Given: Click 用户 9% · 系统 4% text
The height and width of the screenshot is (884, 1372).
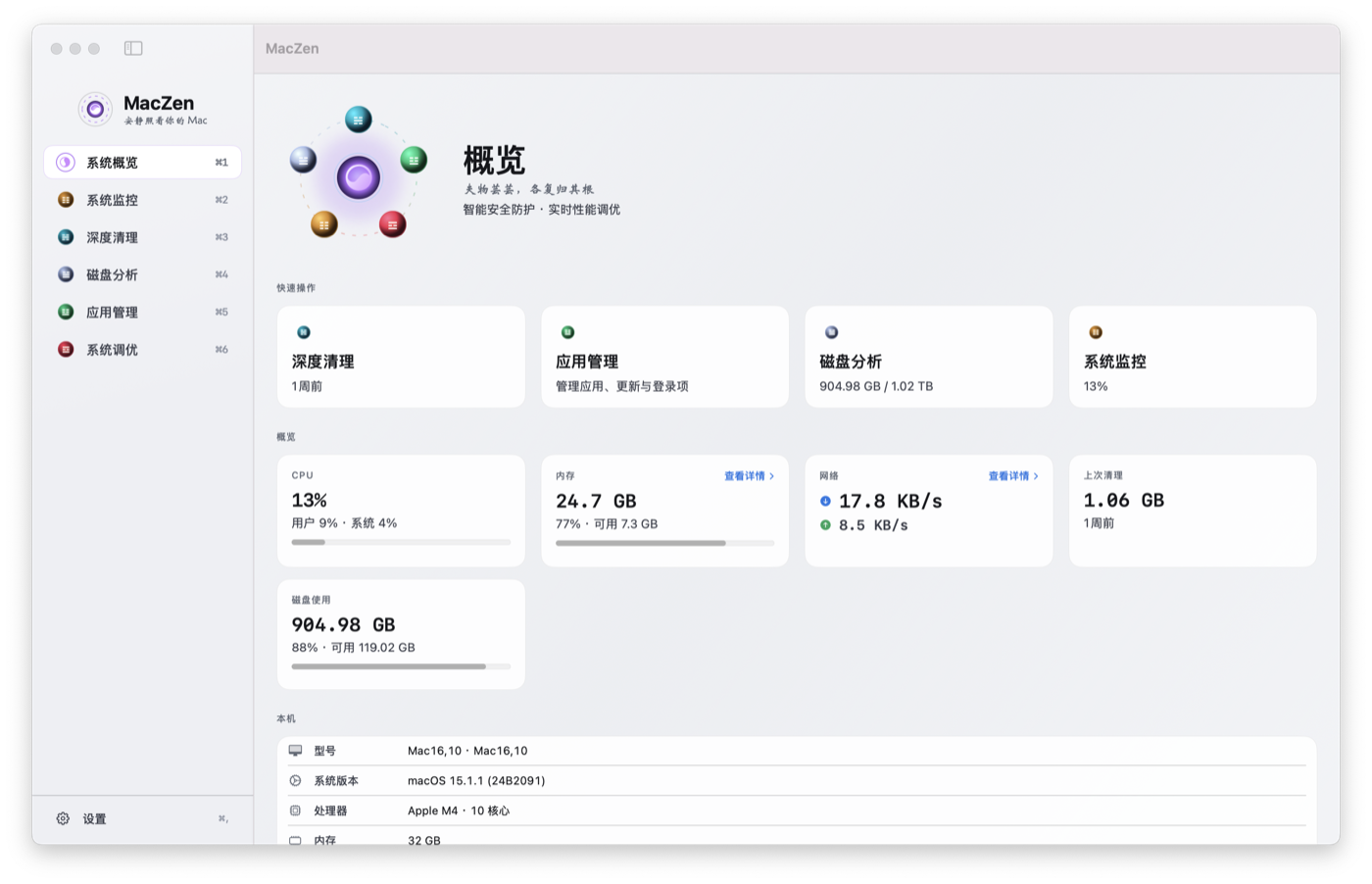Looking at the screenshot, I should [x=344, y=523].
